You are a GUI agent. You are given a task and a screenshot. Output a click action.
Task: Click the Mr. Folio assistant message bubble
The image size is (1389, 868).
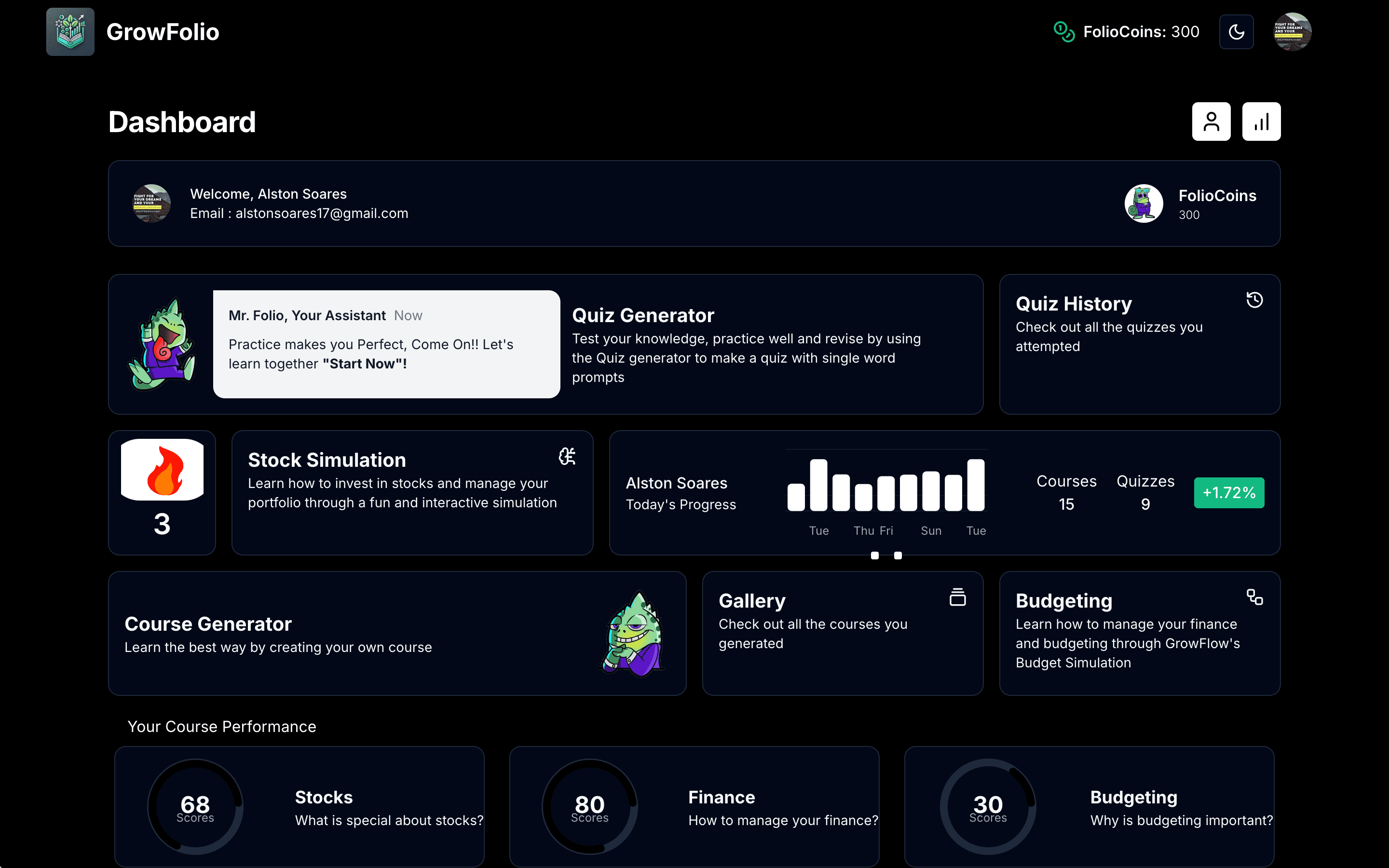click(386, 344)
